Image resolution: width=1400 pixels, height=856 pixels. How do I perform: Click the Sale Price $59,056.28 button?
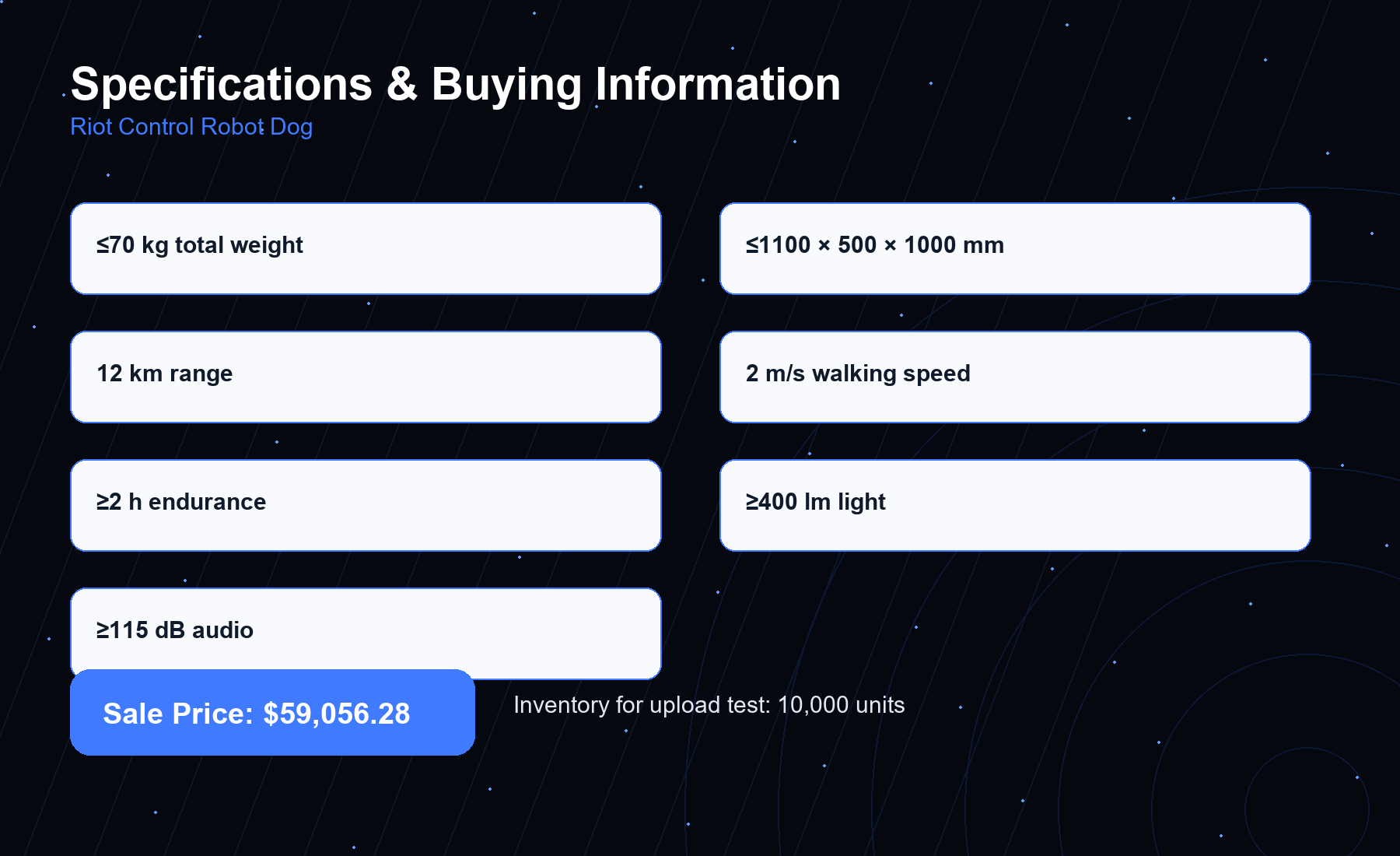[272, 712]
